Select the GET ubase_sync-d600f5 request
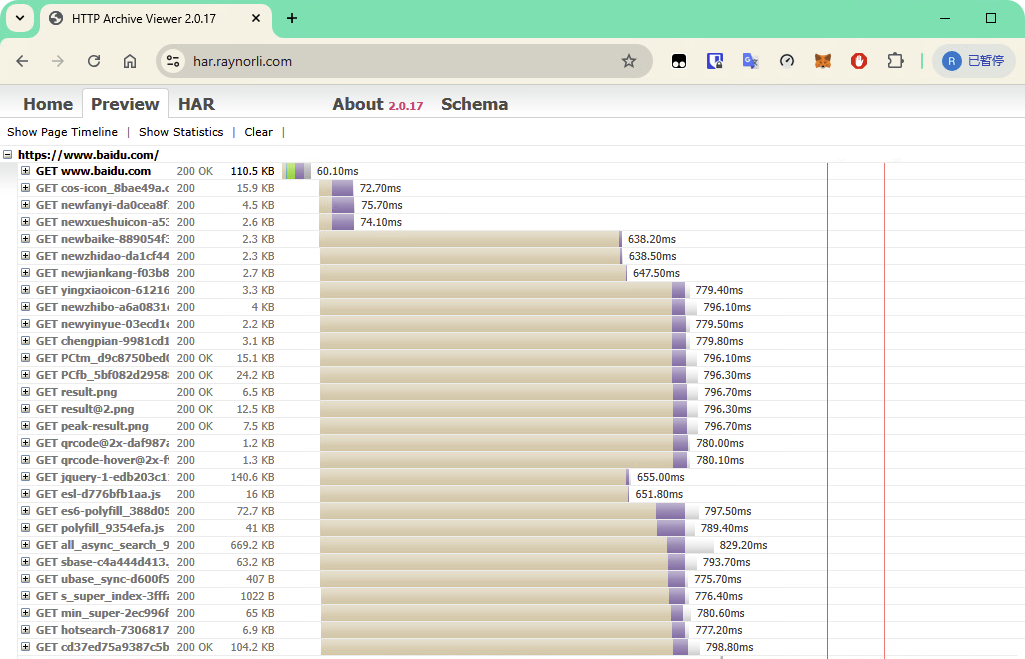The image size is (1025, 659). (x=102, y=579)
